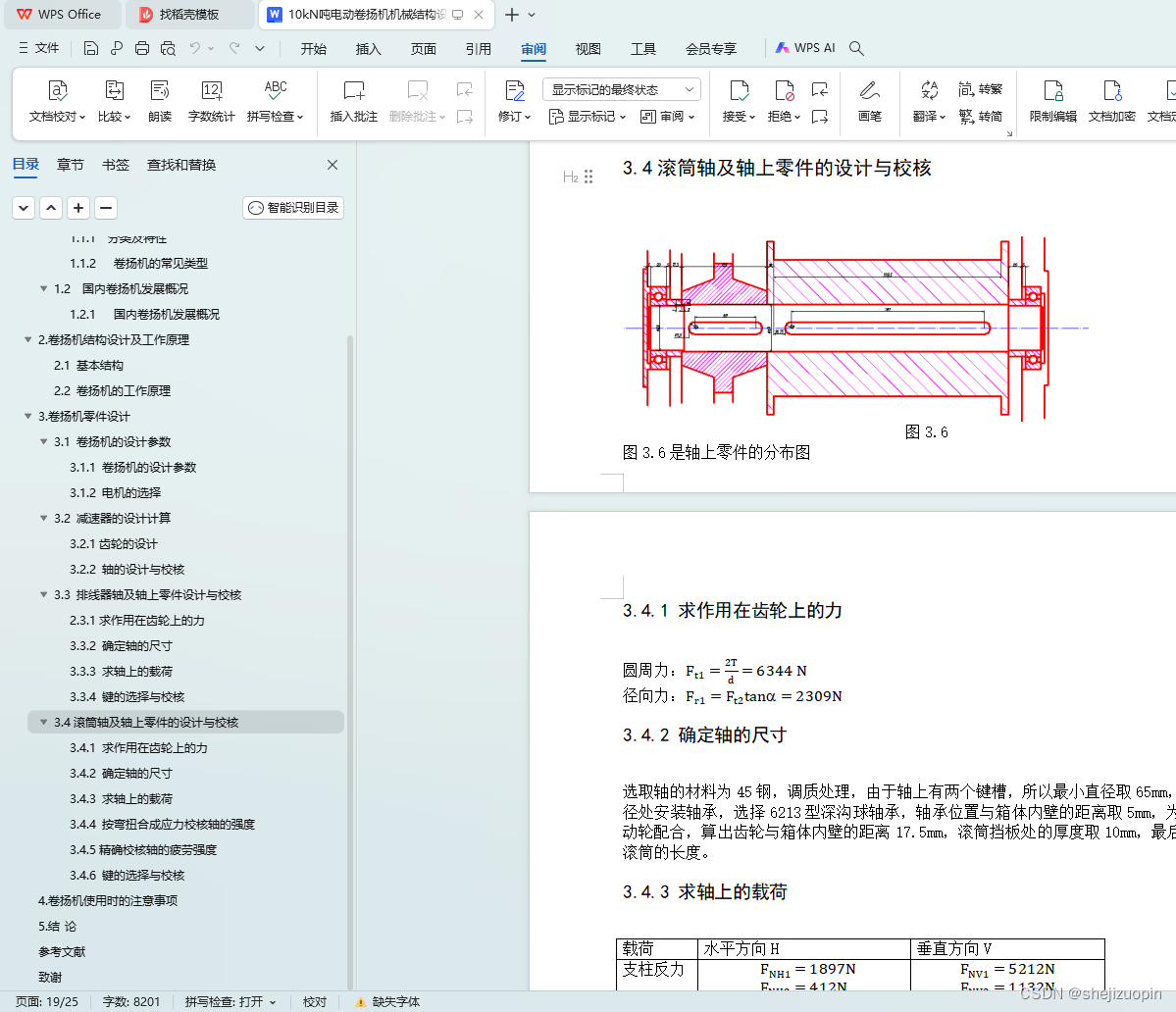Click the print icon in quick toolbar

tap(142, 48)
